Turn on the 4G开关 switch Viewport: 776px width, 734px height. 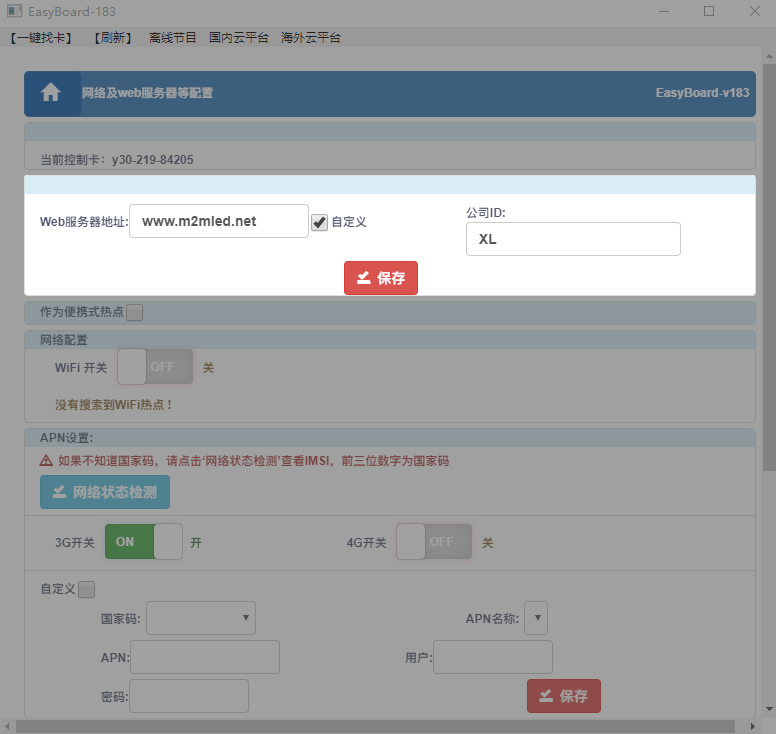coord(434,541)
